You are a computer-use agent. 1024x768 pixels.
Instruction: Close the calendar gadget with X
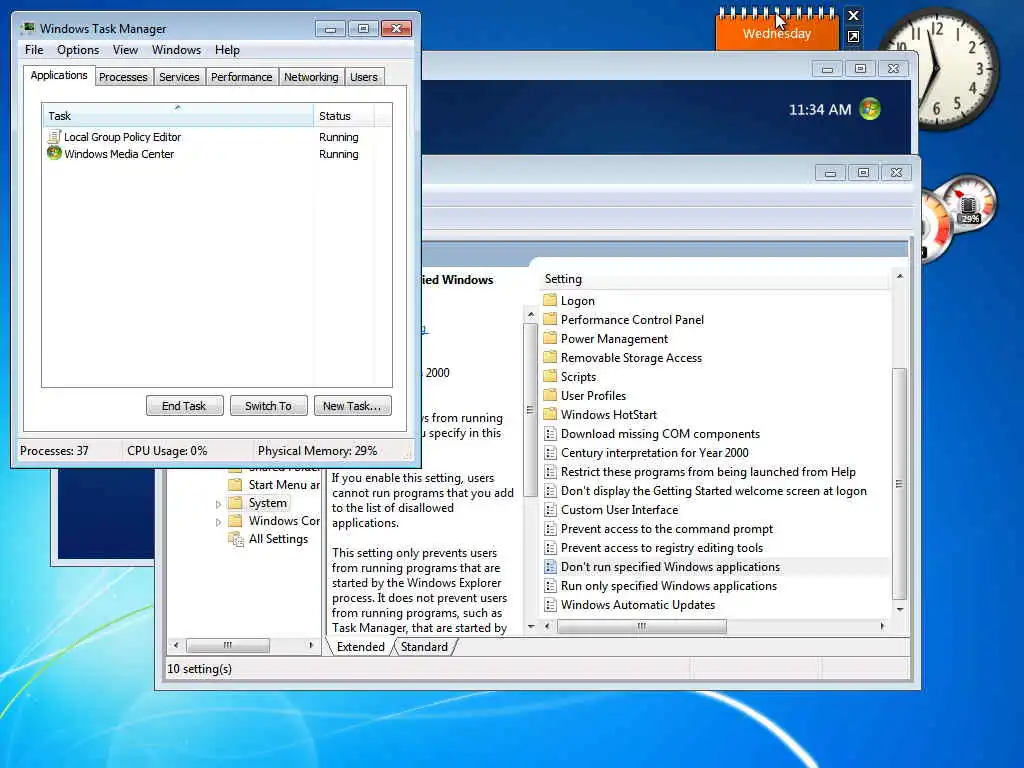[x=853, y=15]
